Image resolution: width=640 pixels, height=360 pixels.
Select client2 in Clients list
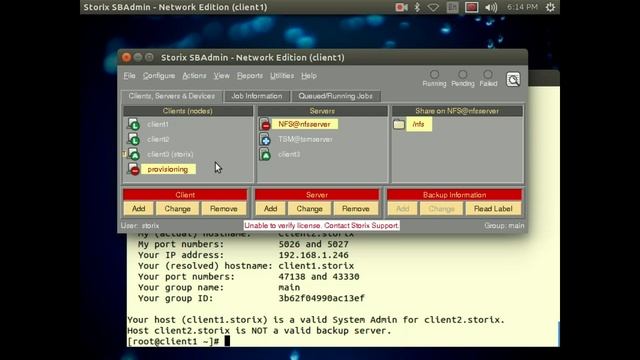point(158,139)
